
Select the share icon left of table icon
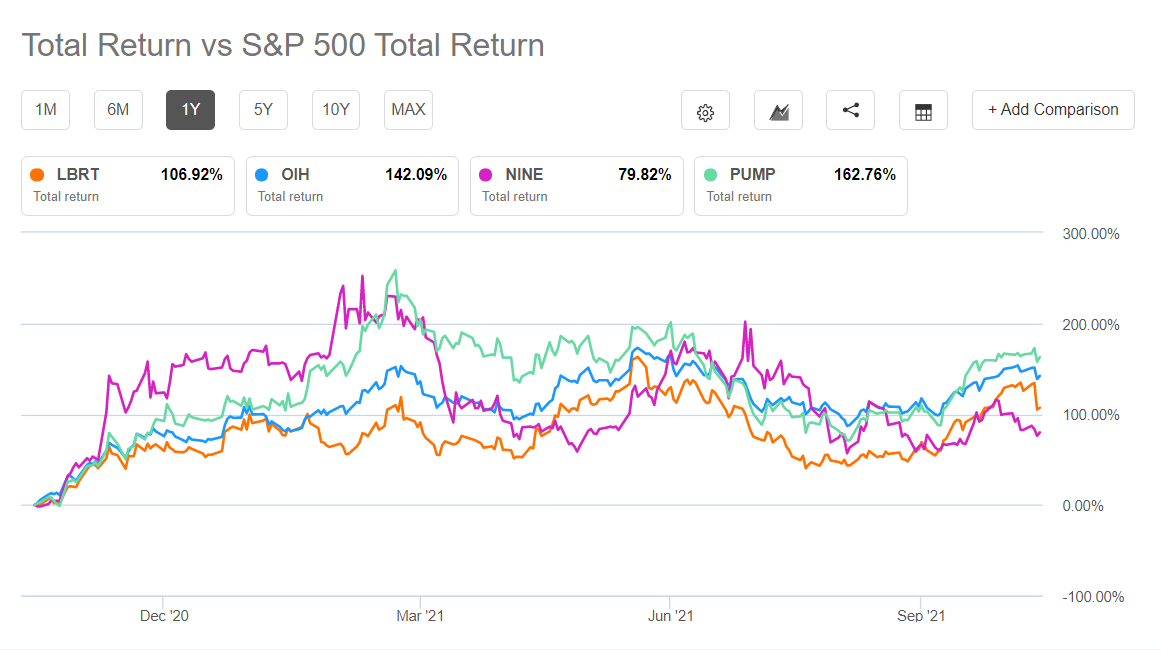tap(850, 110)
